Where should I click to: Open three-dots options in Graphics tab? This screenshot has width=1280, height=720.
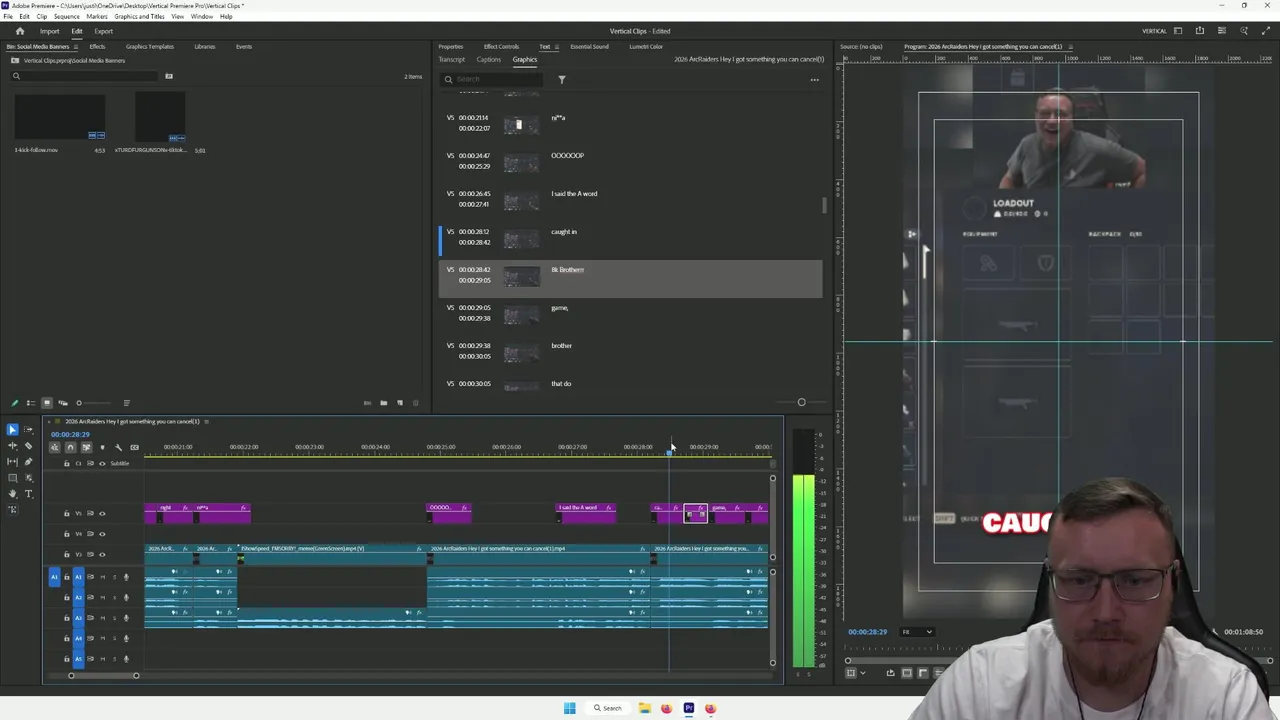[815, 79]
